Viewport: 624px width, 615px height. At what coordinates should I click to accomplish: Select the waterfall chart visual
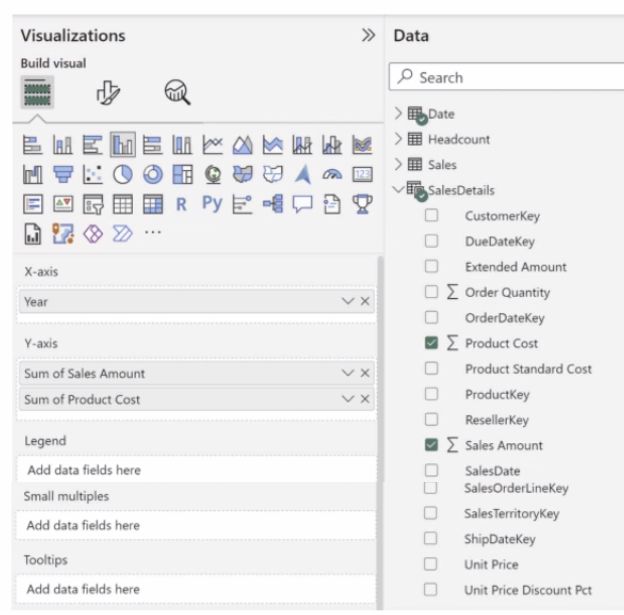[x=33, y=174]
